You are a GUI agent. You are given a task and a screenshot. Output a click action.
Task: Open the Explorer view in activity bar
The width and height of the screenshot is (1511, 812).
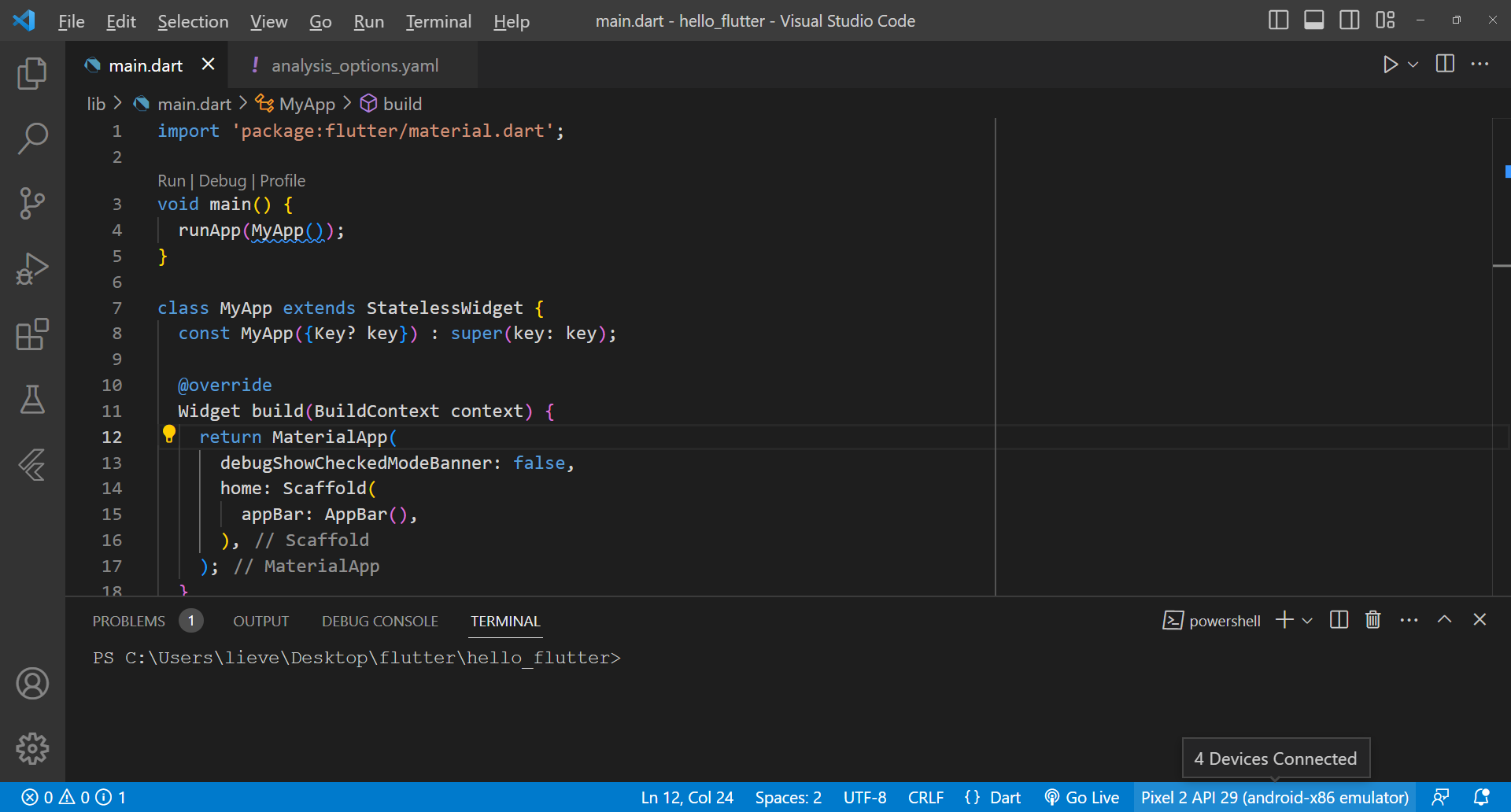coord(32,73)
